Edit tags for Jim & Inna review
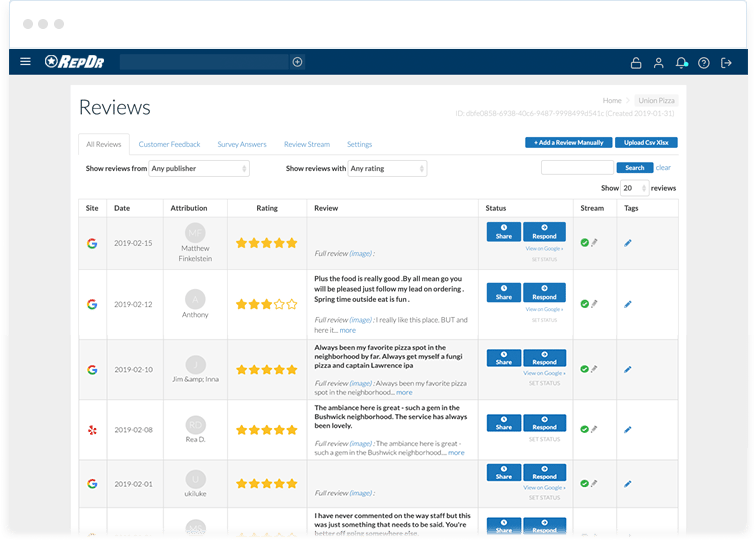The width and height of the screenshot is (755, 540). click(x=627, y=369)
